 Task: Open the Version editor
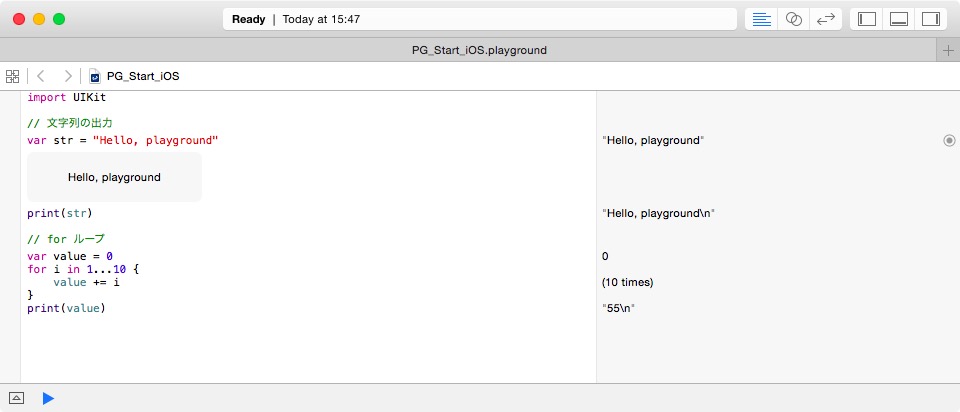tap(826, 19)
